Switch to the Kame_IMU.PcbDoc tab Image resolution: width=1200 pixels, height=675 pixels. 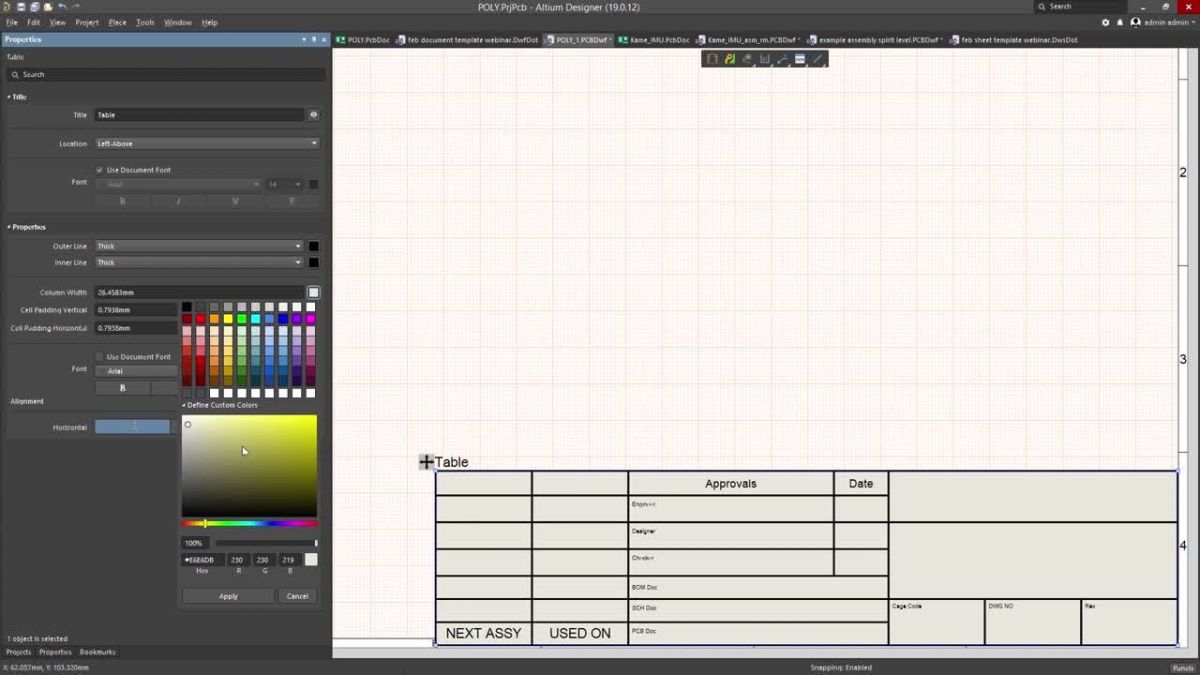[660, 40]
